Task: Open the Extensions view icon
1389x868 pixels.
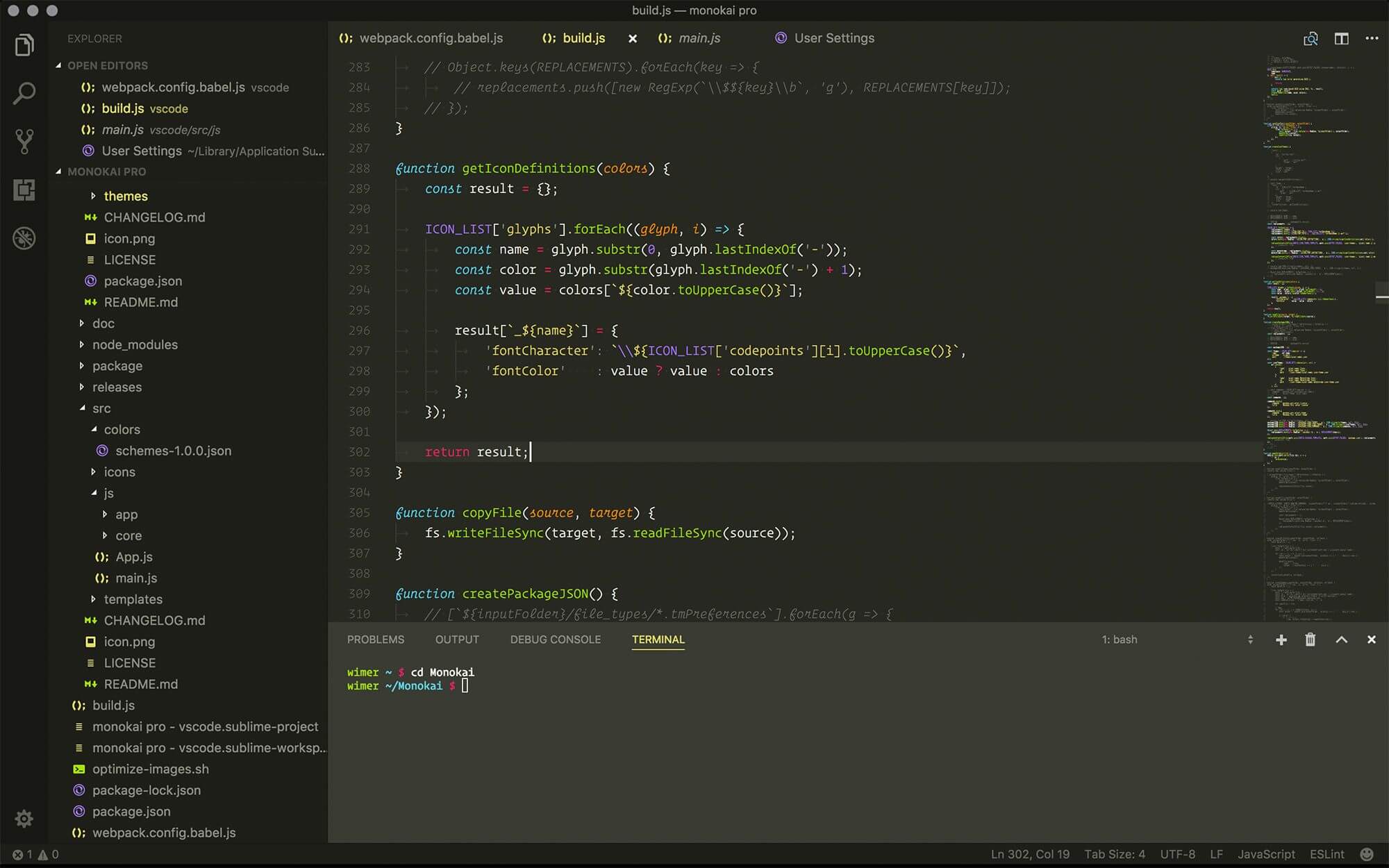Action: [x=24, y=190]
